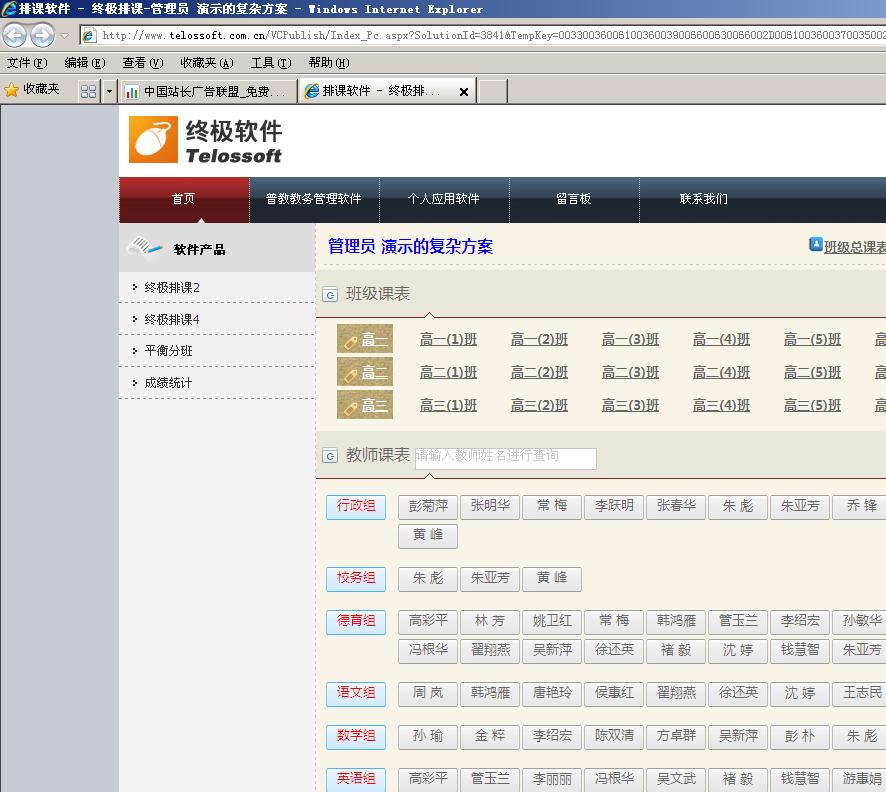The image size is (886, 792).
Task: Open the tab list dropdown arrow
Action: coord(109,91)
